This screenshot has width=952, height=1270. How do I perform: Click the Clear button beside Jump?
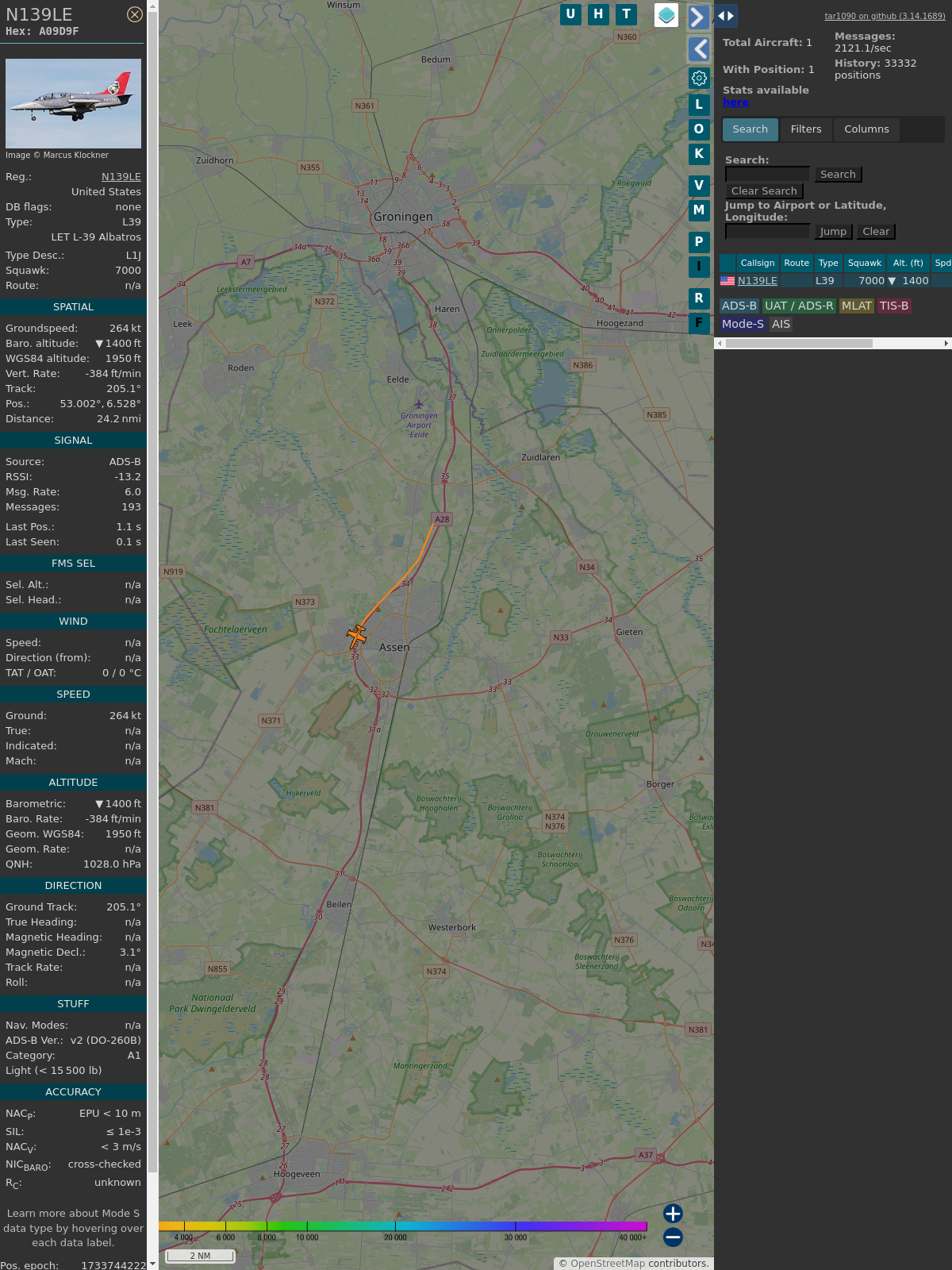[876, 232]
